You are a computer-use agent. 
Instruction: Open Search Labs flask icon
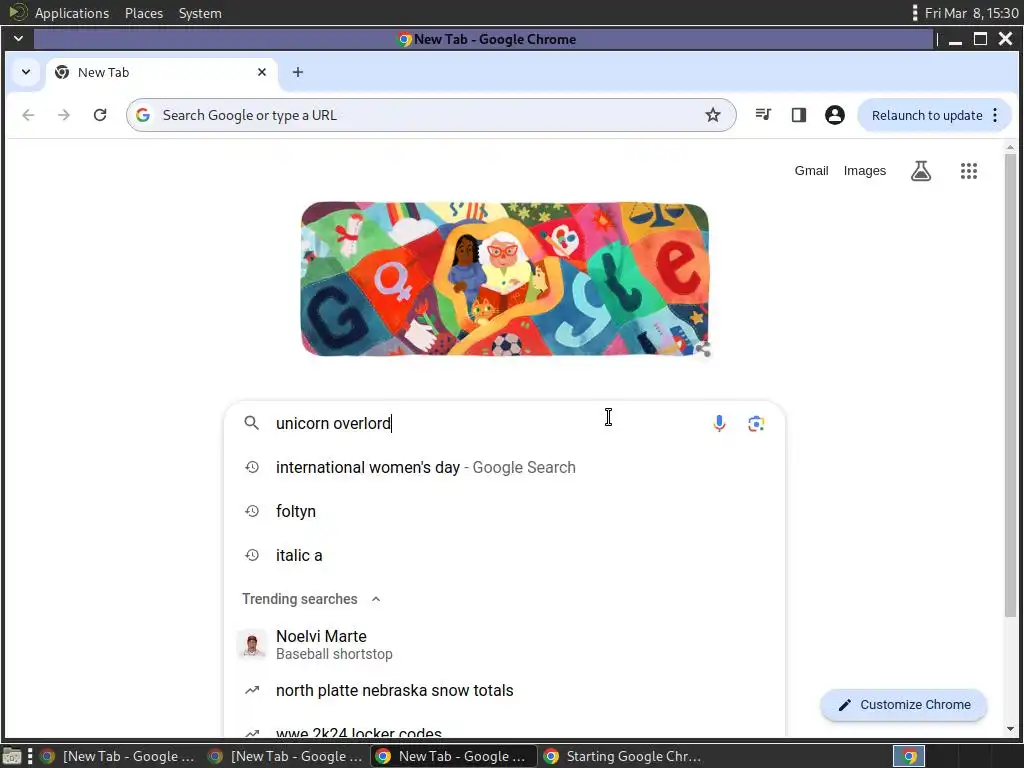921,171
